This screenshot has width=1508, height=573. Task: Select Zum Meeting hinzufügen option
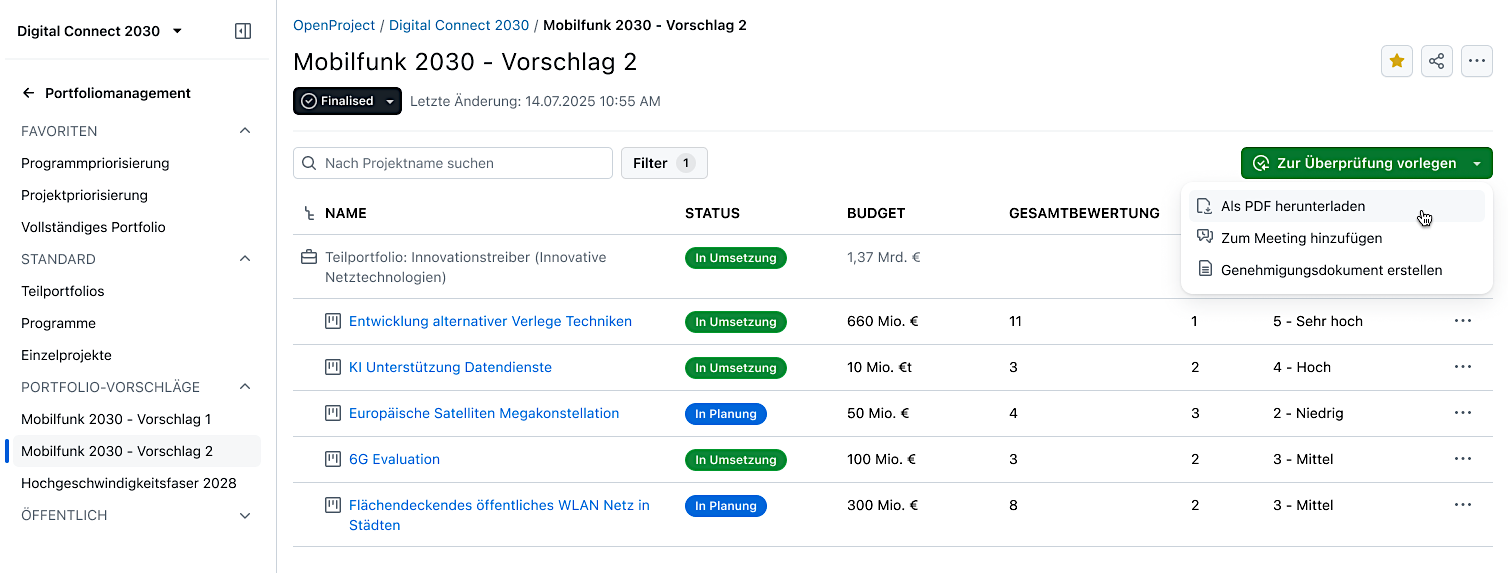[x=1301, y=238]
